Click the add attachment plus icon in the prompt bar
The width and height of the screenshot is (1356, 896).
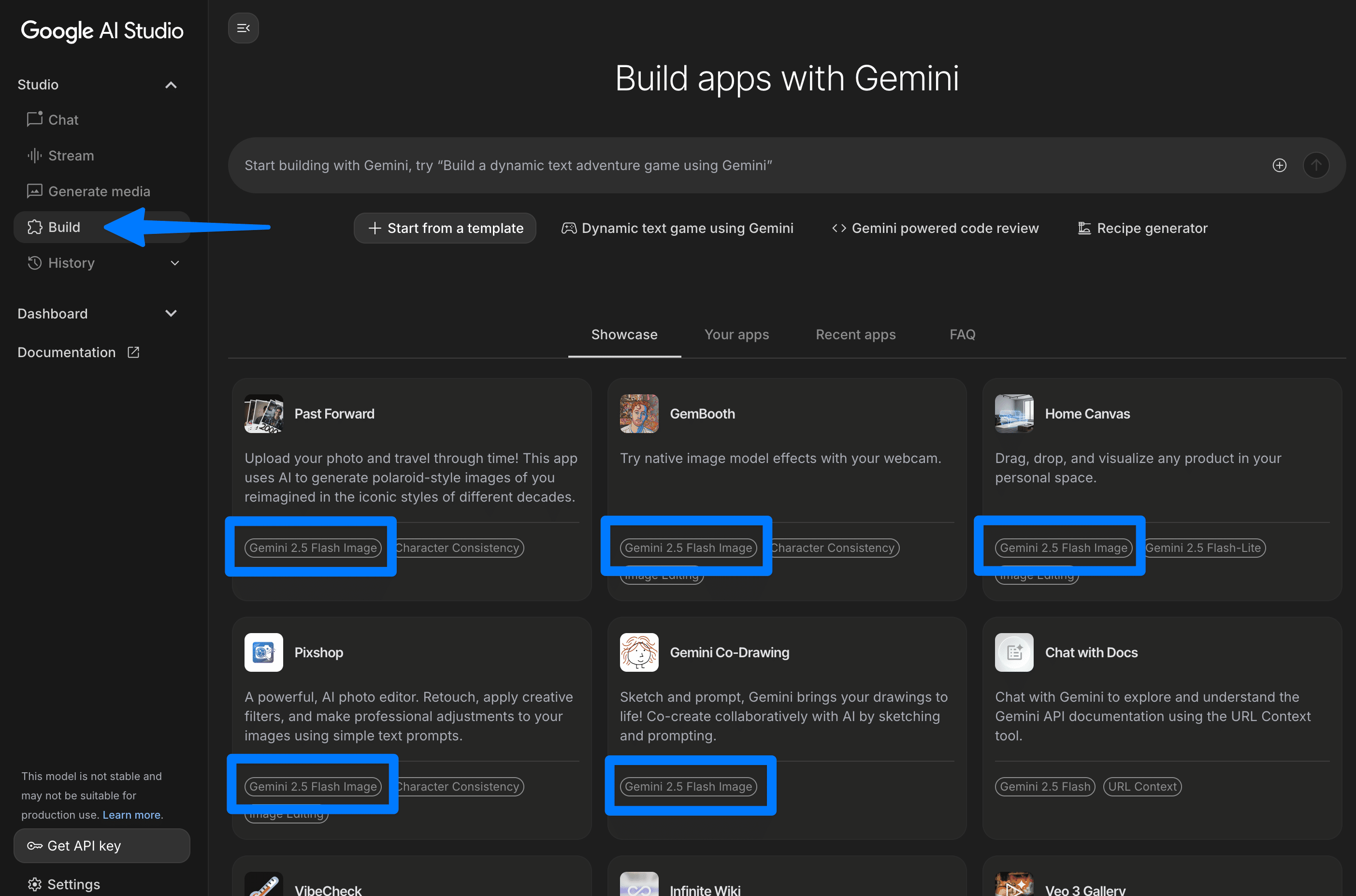click(x=1279, y=165)
